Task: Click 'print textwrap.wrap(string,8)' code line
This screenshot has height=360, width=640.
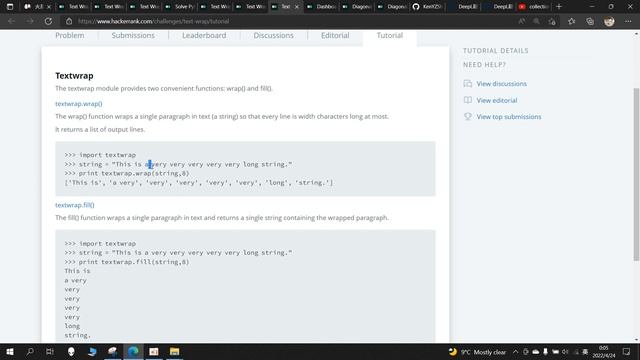Action: [x=134, y=173]
